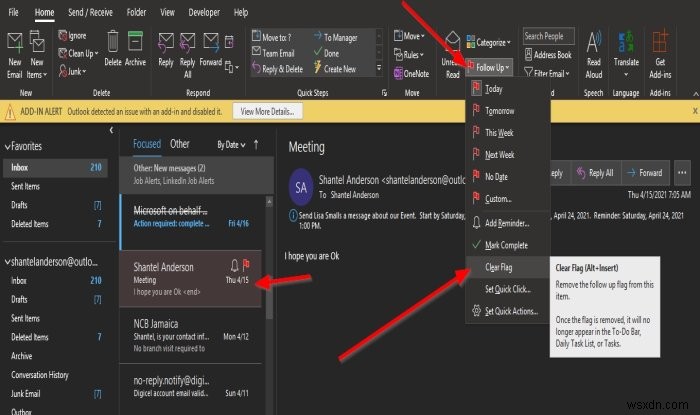Click the reading pane more actions button
Screen dimensions: 700x415
pyautogui.click(x=682, y=173)
